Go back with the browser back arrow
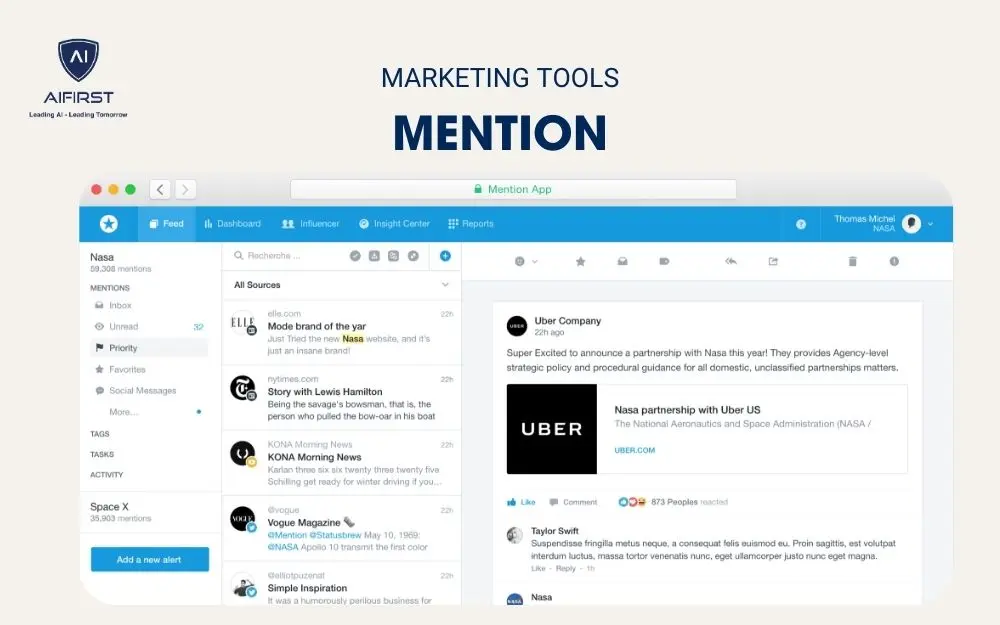This screenshot has height=625, width=1000. pyautogui.click(x=160, y=189)
